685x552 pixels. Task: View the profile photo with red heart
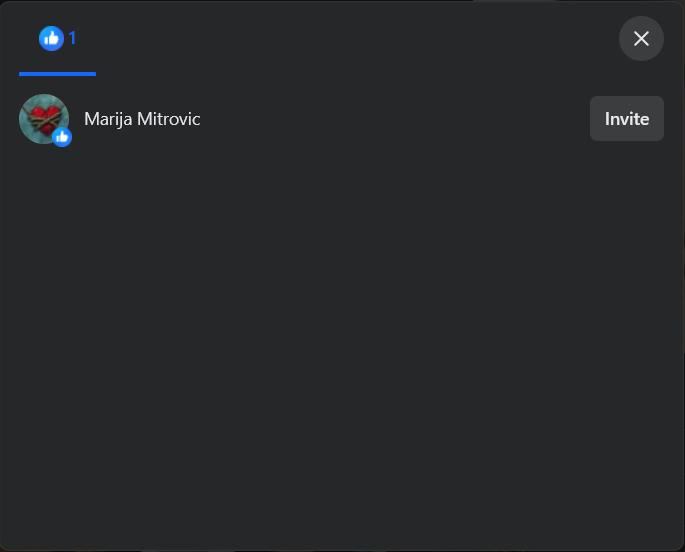(x=44, y=119)
